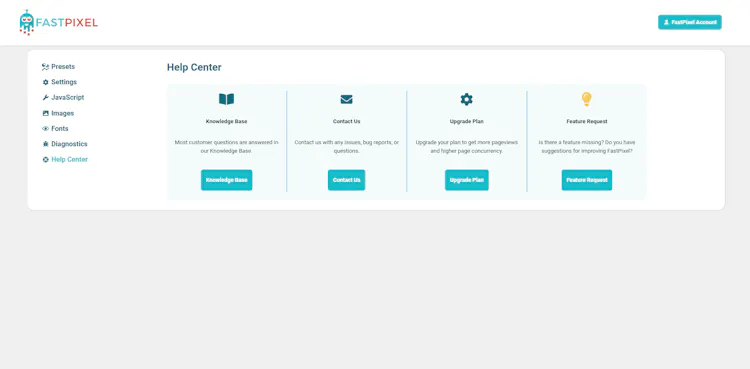The image size is (750, 369).
Task: Click the Feature Request card title text
Action: point(586,122)
